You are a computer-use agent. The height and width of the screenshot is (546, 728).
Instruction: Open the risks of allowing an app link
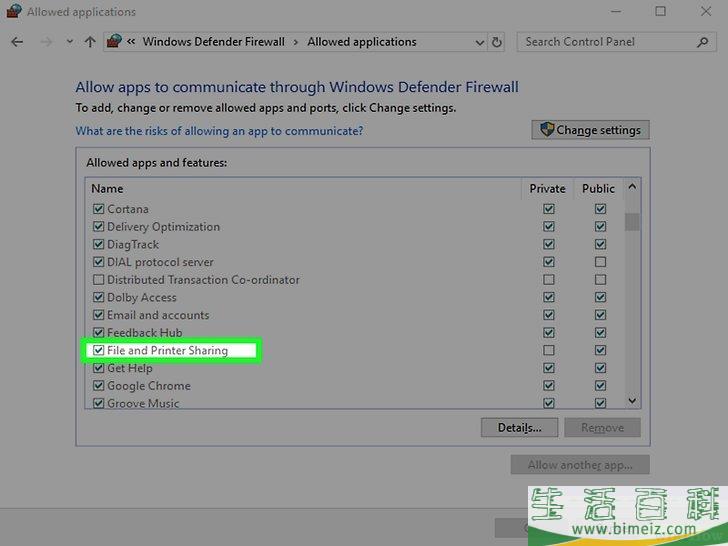point(219,131)
